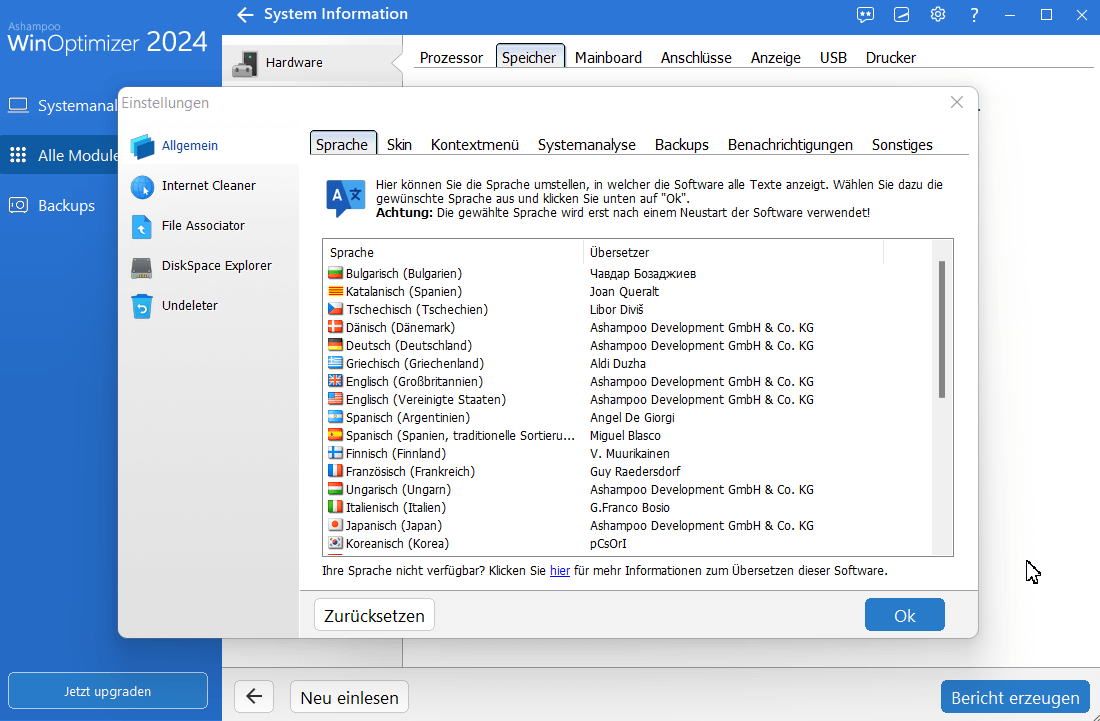The height and width of the screenshot is (721, 1100).
Task: Confirm with the Ok button
Action: (905, 615)
